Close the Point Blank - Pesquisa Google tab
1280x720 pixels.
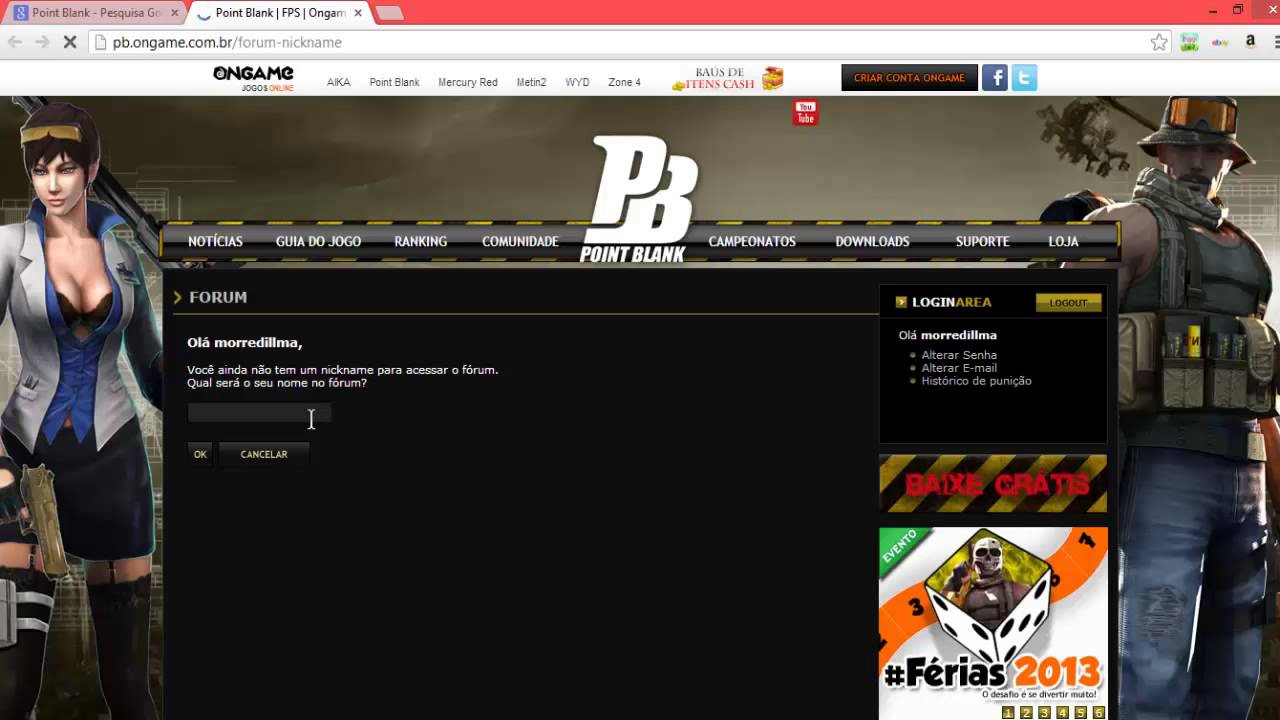pos(174,13)
